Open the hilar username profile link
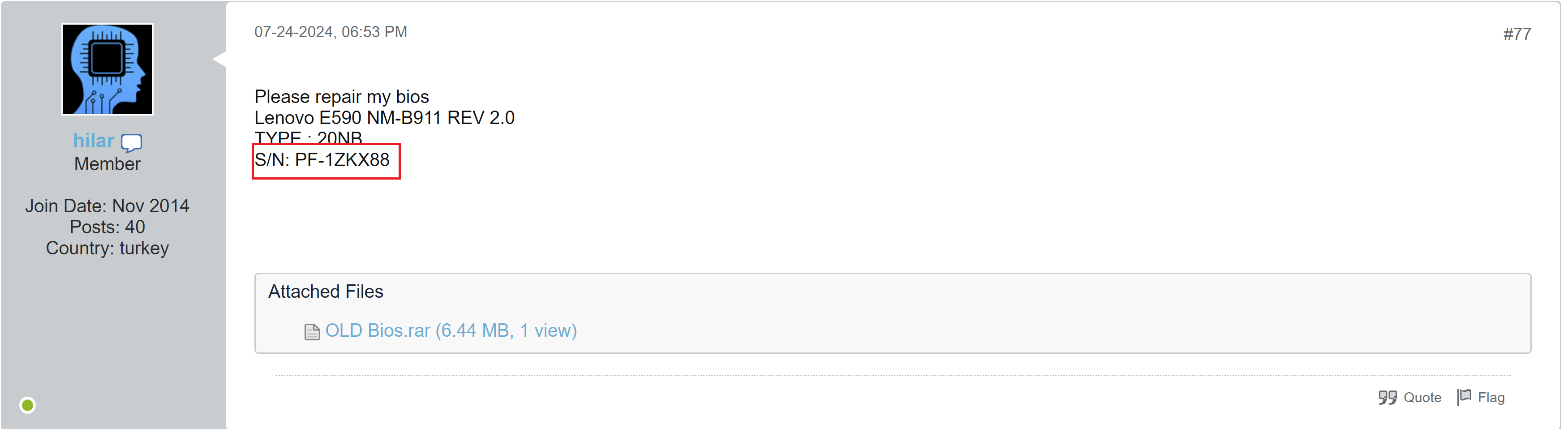Image resolution: width=1568 pixels, height=429 pixels. coord(93,141)
